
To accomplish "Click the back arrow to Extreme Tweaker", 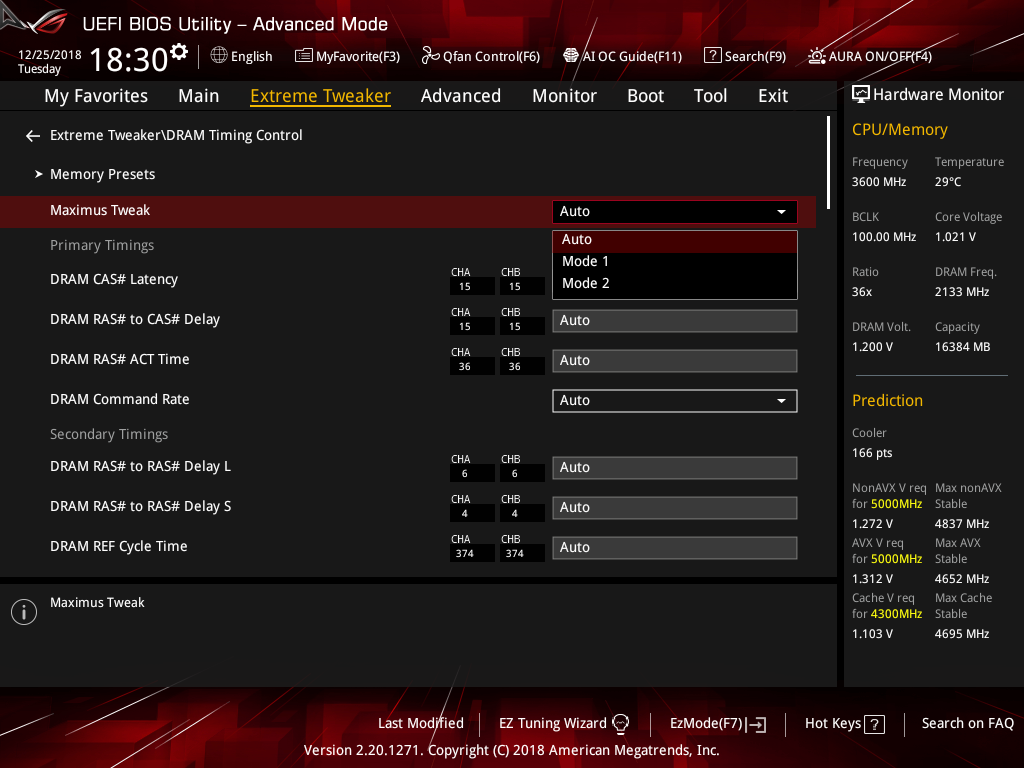I will click(33, 136).
